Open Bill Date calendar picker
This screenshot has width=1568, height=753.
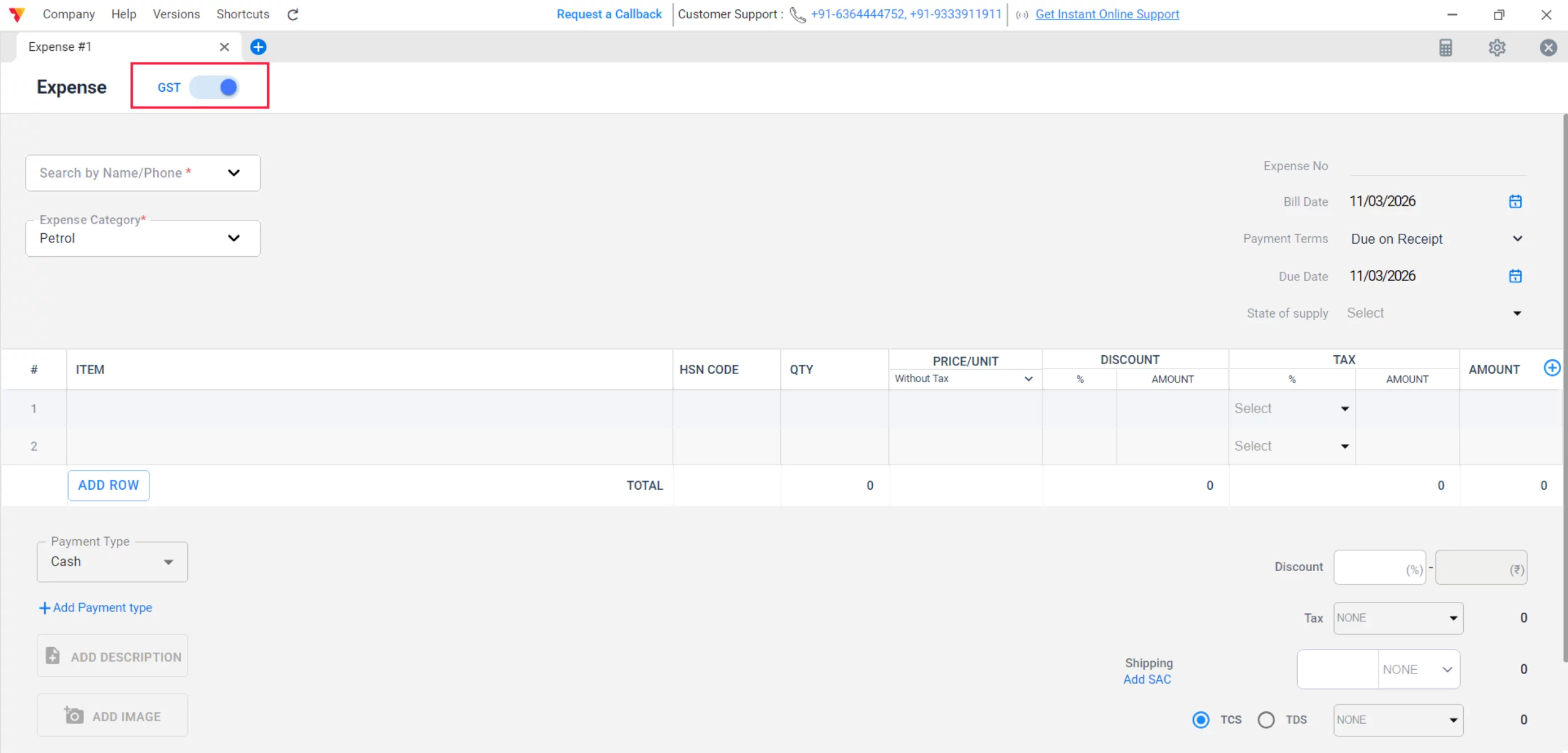coord(1515,201)
